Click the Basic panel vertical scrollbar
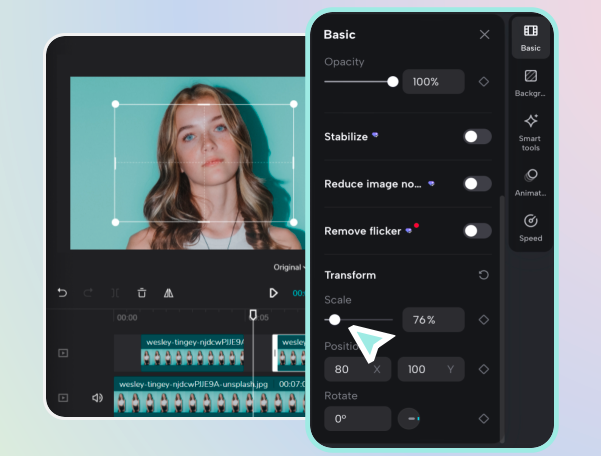 (x=502, y=319)
